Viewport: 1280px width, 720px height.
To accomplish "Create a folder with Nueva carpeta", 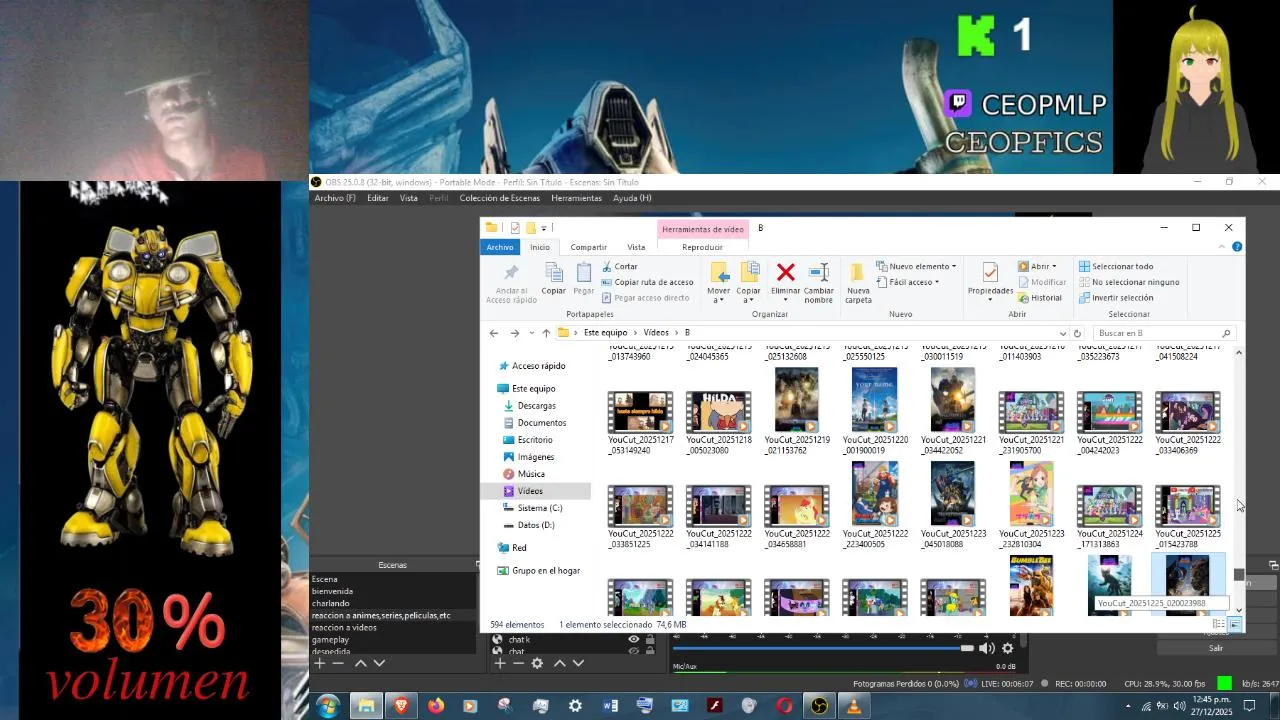I will point(858,283).
